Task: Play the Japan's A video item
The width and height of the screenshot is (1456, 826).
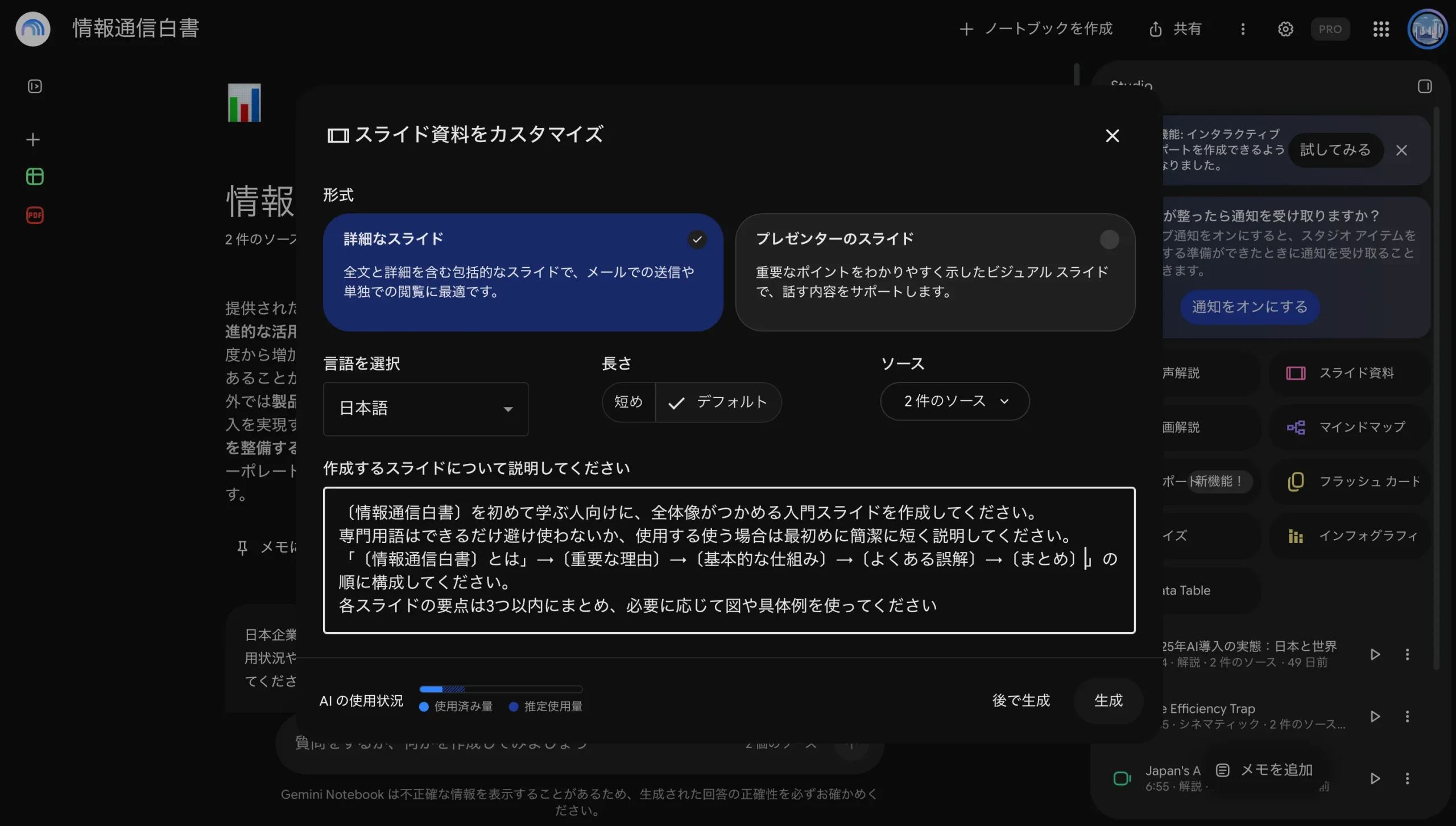Action: coord(1375,778)
